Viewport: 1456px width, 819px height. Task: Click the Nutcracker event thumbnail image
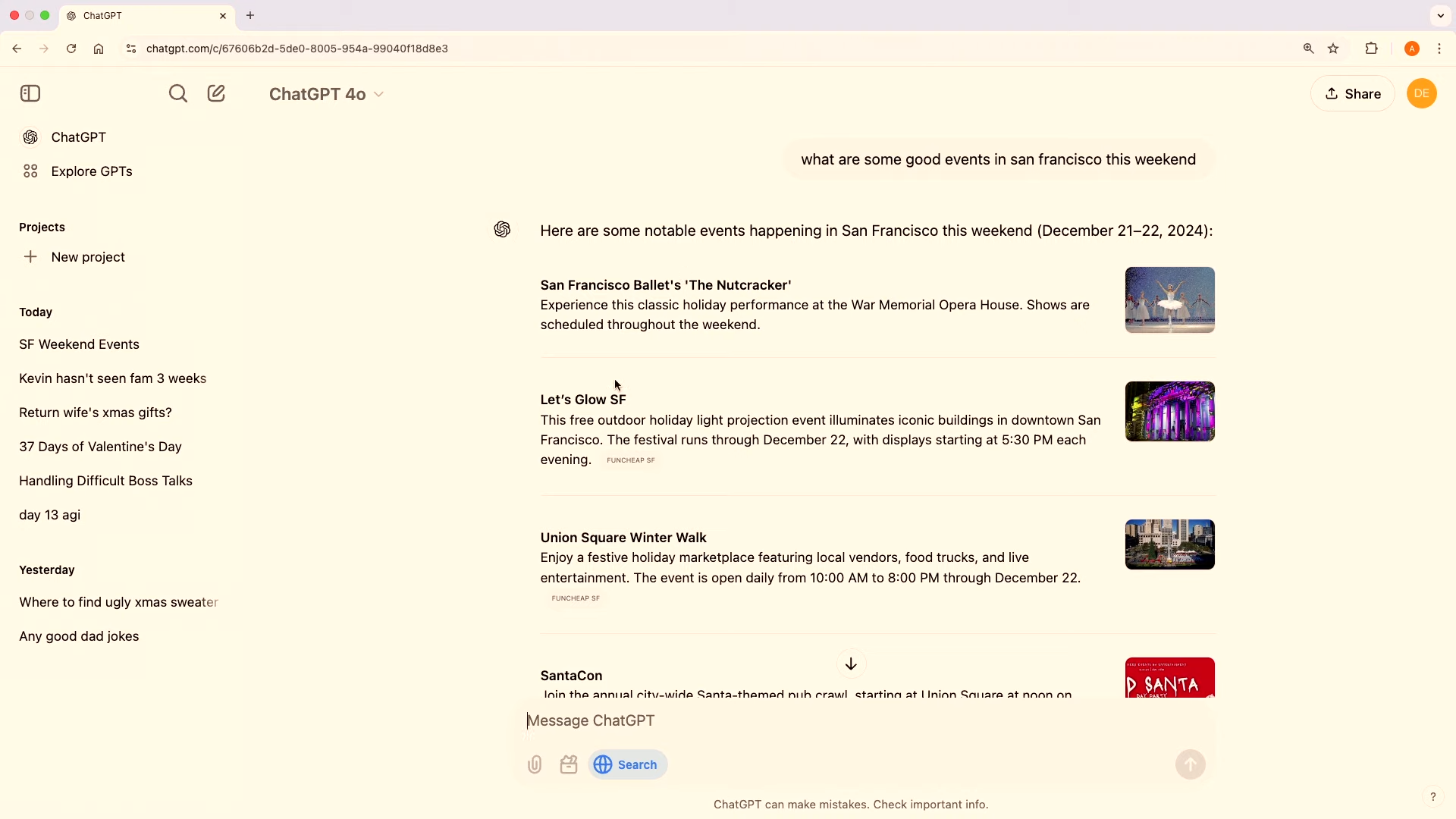(x=1169, y=299)
